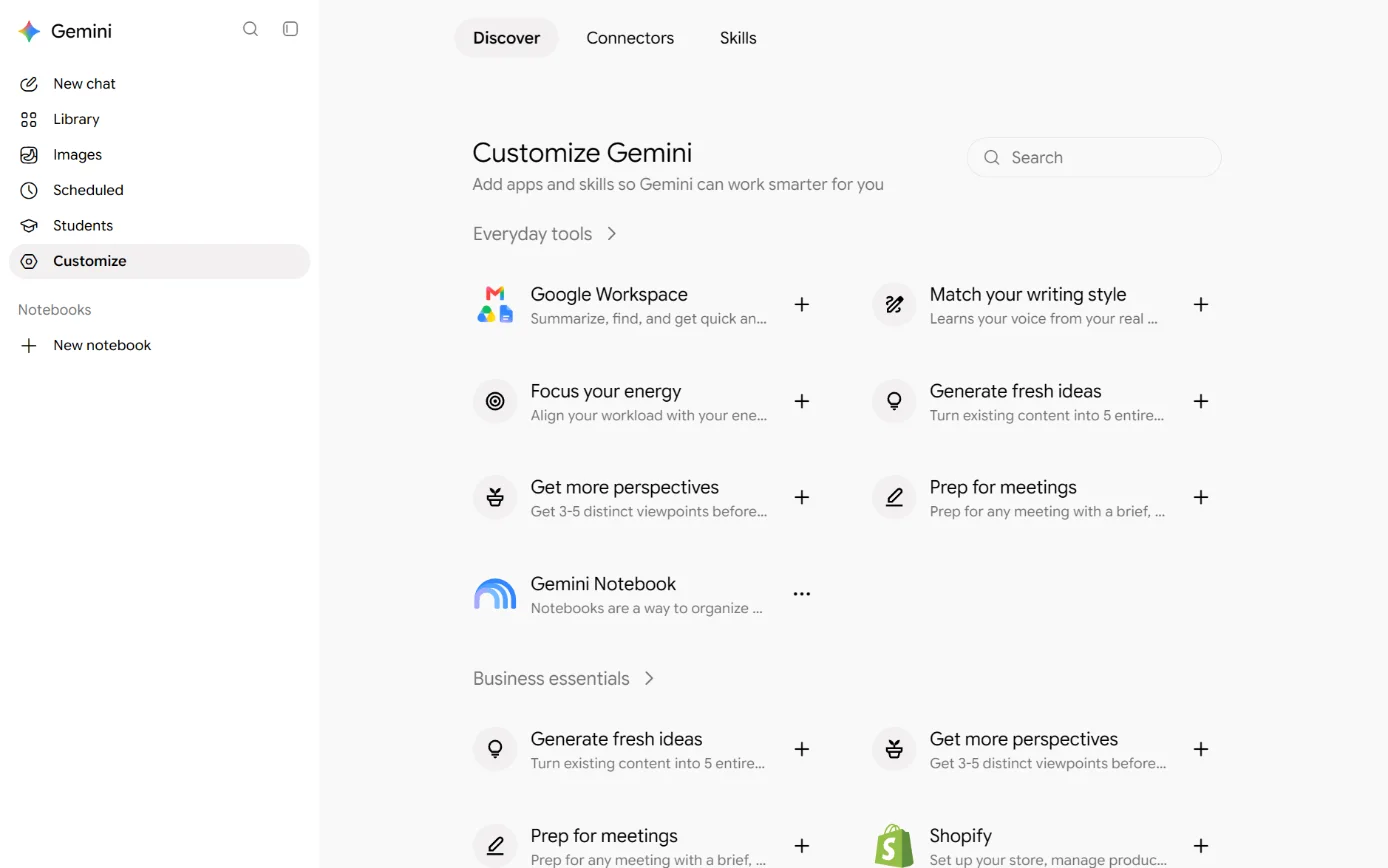Add Get more perspectives in Business essentials
Image resolution: width=1388 pixels, height=868 pixels.
click(x=1201, y=749)
